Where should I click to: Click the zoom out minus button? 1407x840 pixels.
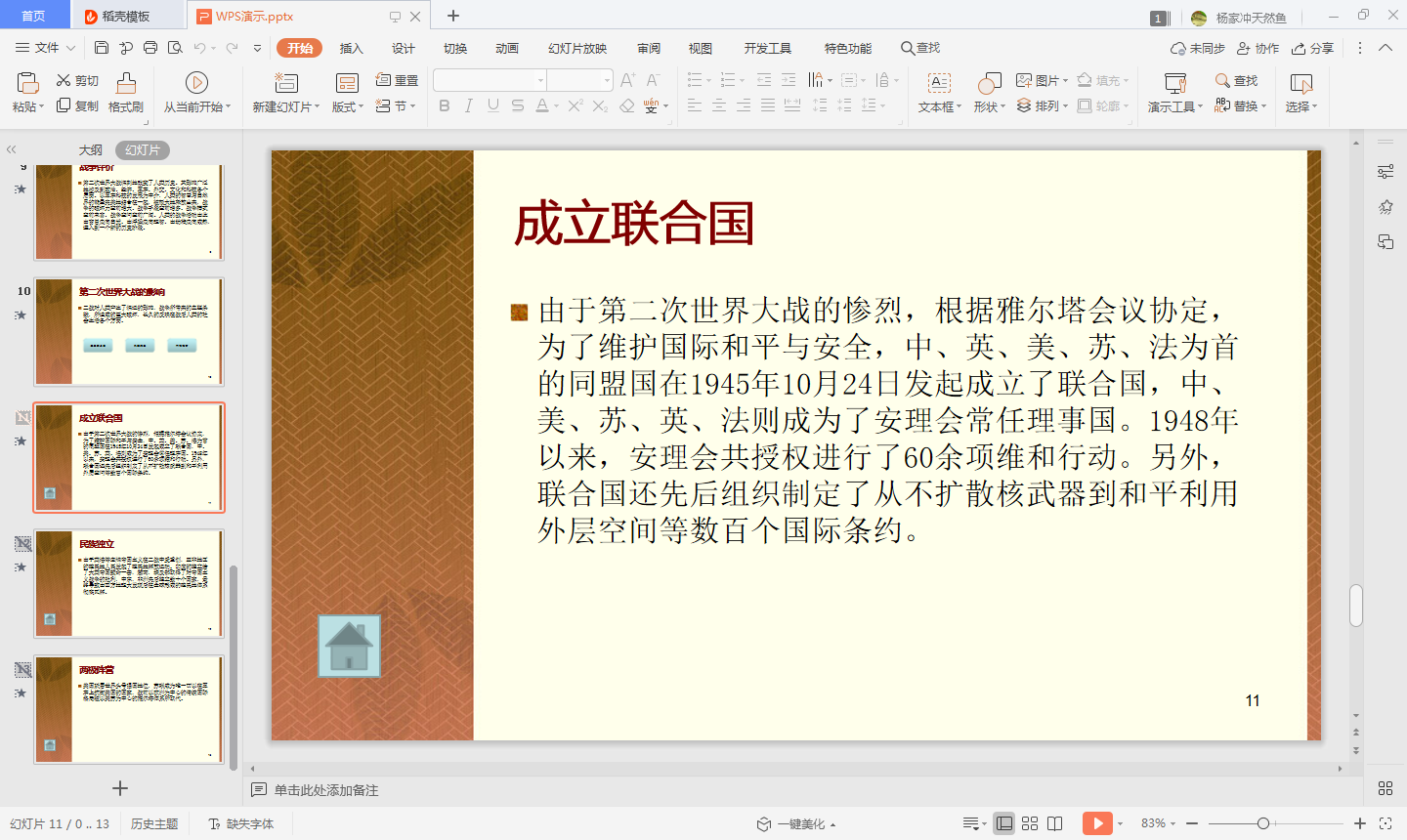[1194, 823]
